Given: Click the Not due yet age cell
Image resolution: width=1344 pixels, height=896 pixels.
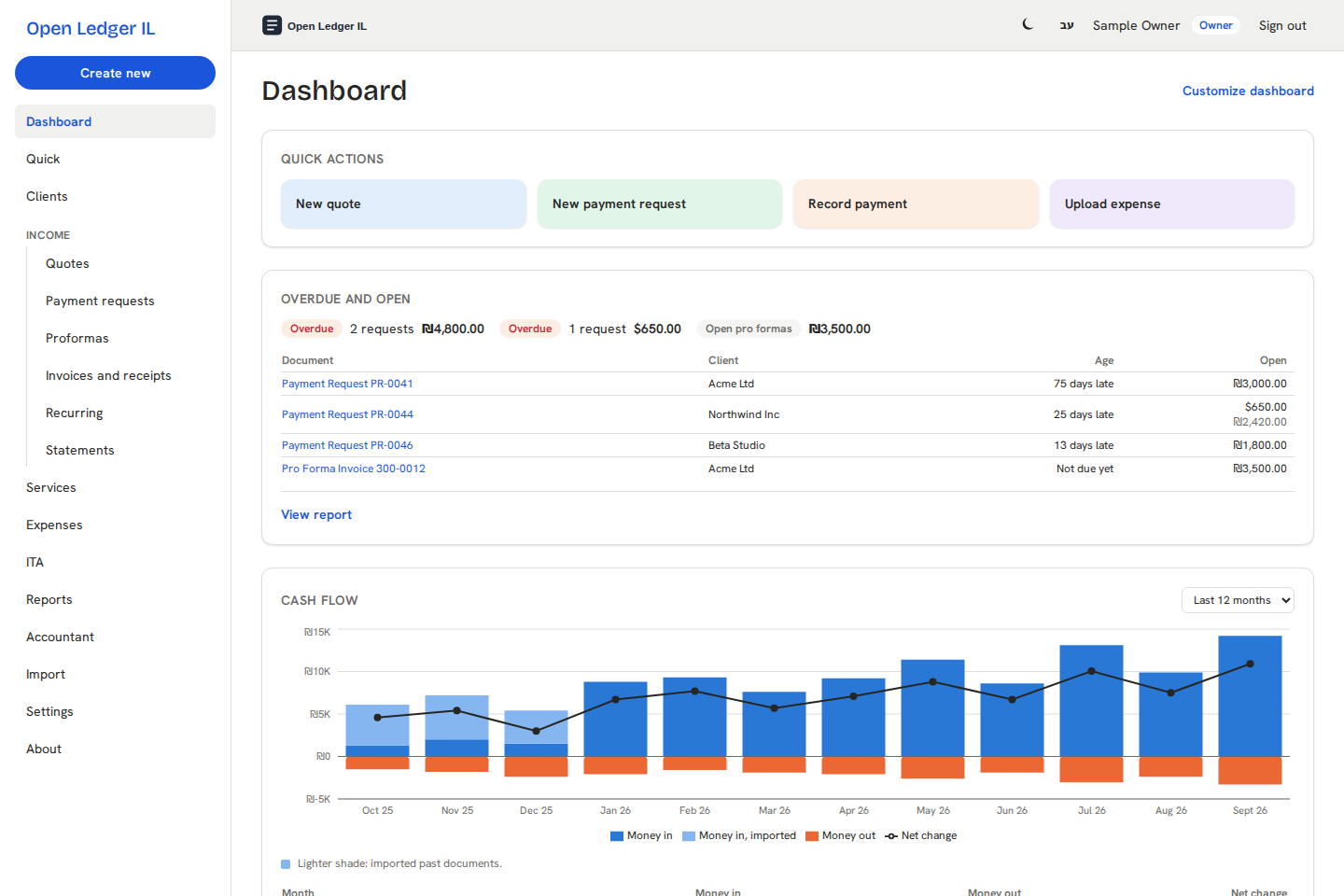Looking at the screenshot, I should pos(1085,469).
